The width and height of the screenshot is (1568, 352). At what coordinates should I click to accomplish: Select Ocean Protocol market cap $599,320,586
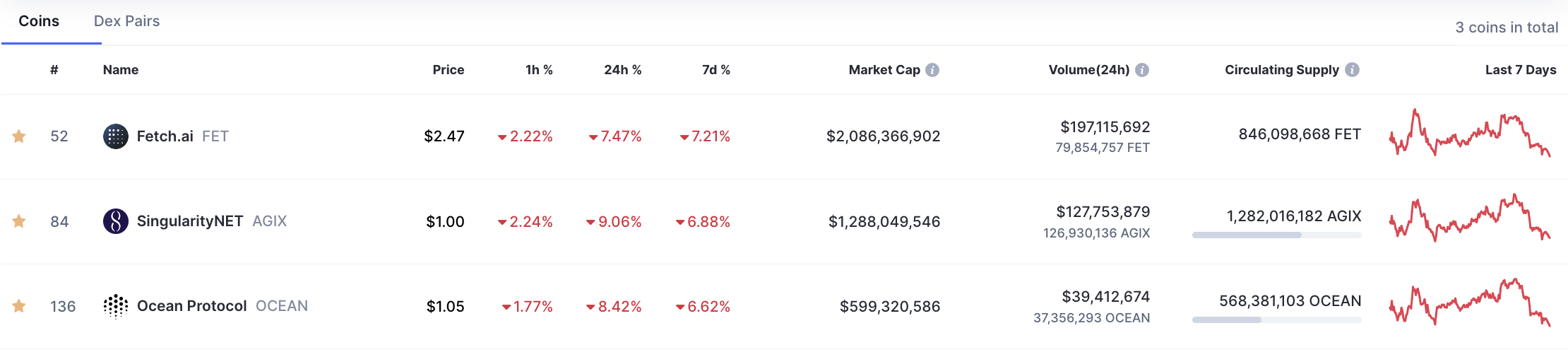pos(890,306)
